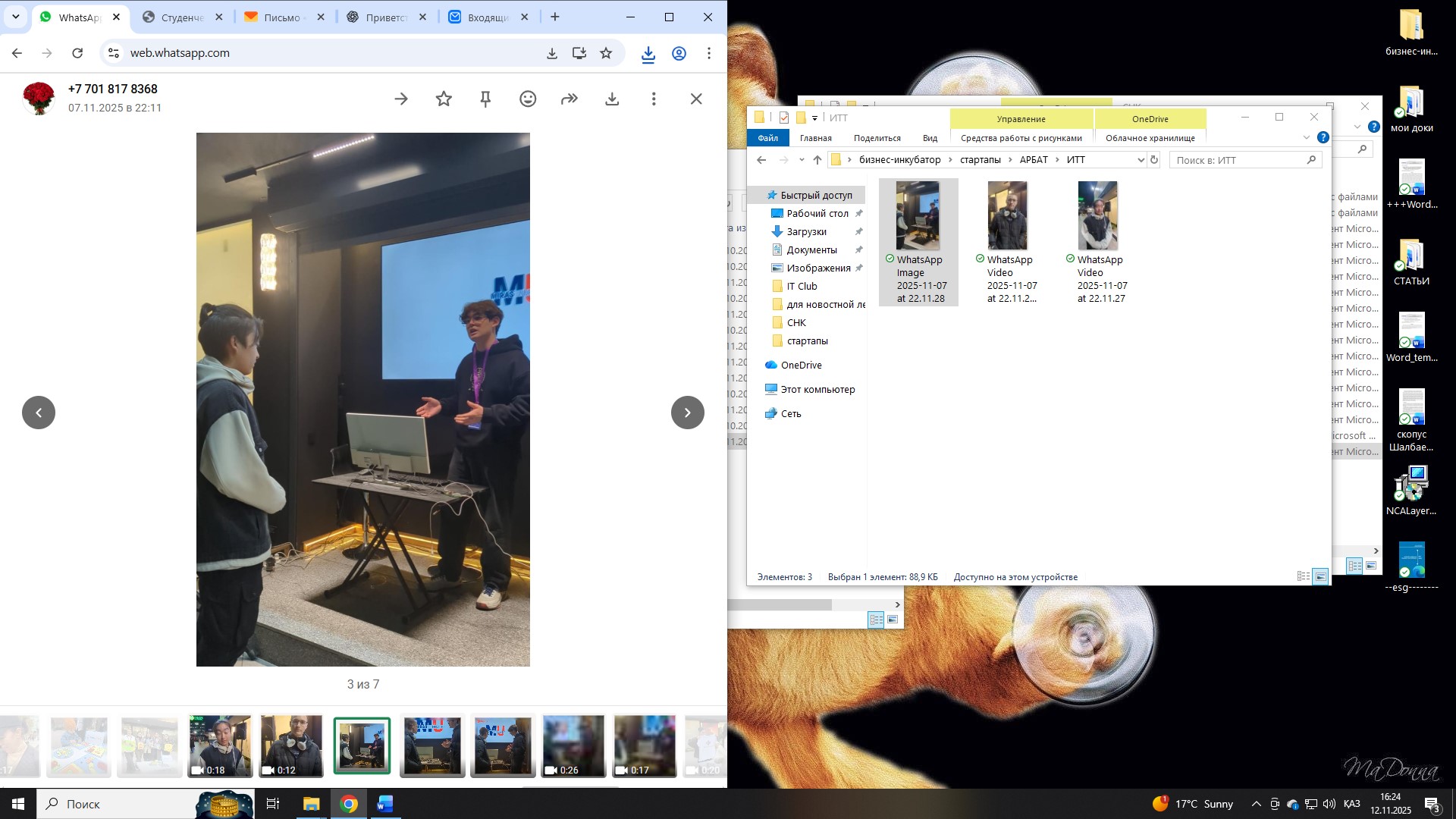
Task: Open the Вид ribbon tab
Action: (x=930, y=138)
